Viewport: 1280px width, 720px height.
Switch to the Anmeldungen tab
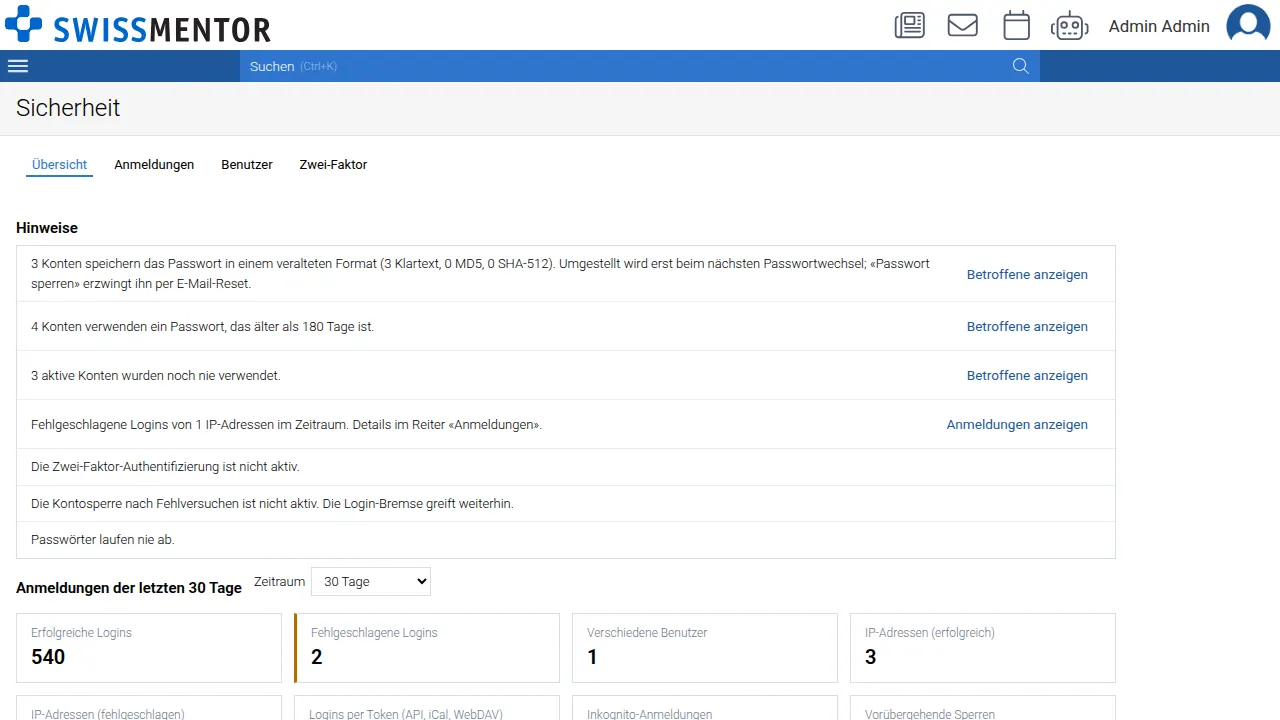(x=154, y=165)
